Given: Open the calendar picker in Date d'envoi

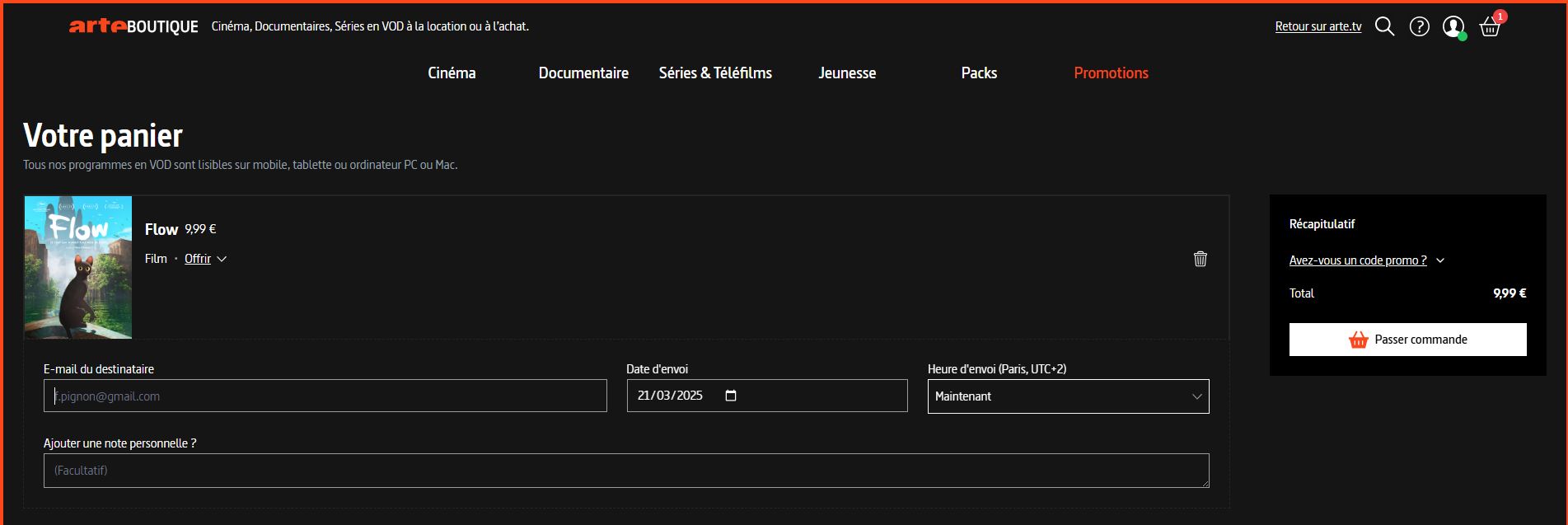Looking at the screenshot, I should [731, 396].
